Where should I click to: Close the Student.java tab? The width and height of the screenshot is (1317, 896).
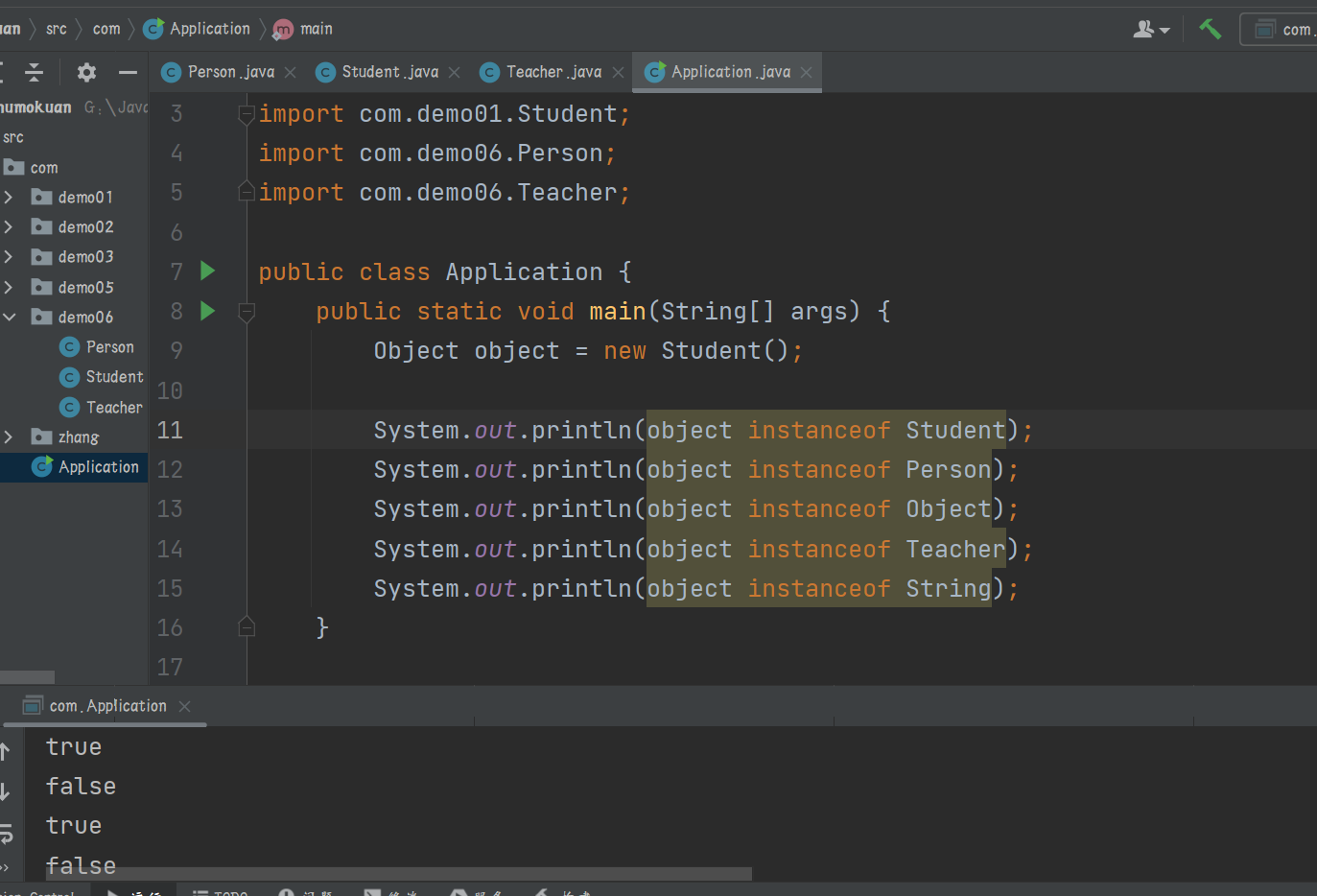(455, 73)
